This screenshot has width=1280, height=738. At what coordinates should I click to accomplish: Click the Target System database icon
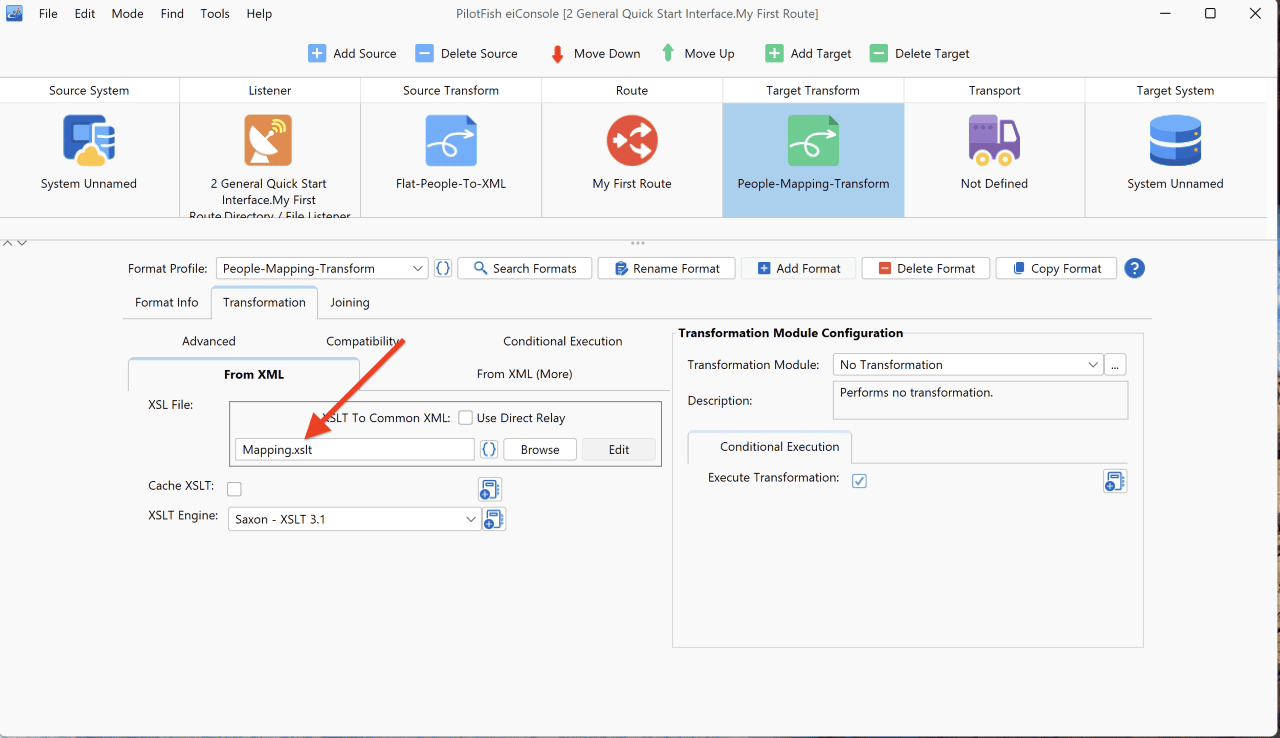point(1175,140)
